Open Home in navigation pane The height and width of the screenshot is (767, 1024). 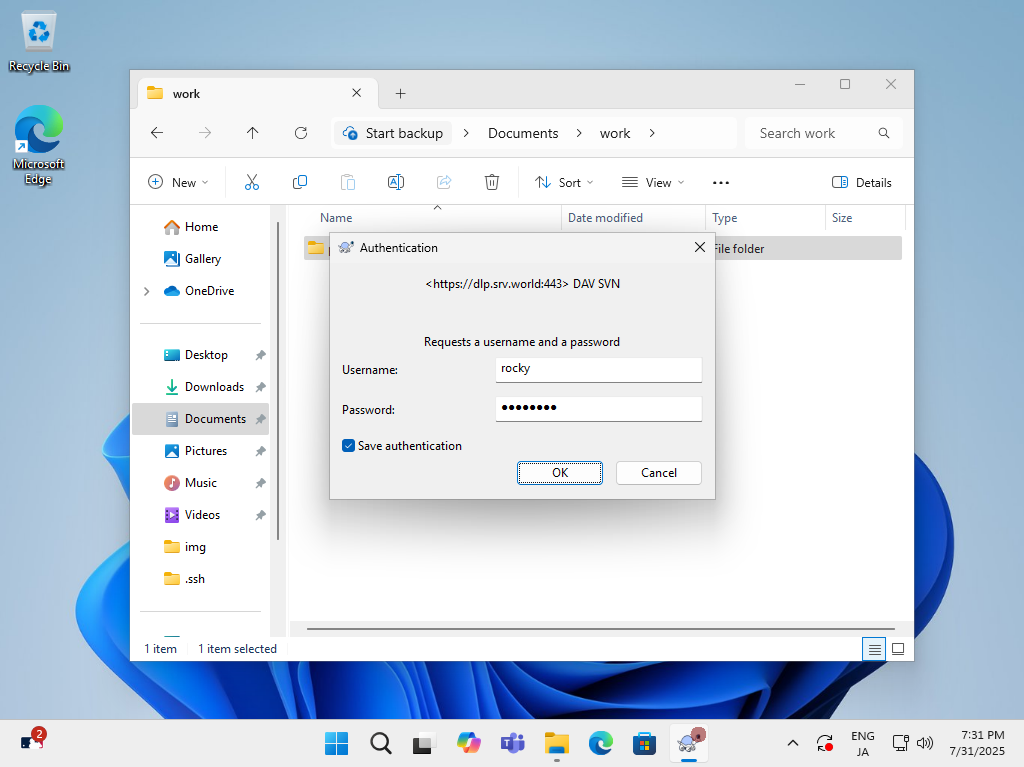pyautogui.click(x=200, y=227)
